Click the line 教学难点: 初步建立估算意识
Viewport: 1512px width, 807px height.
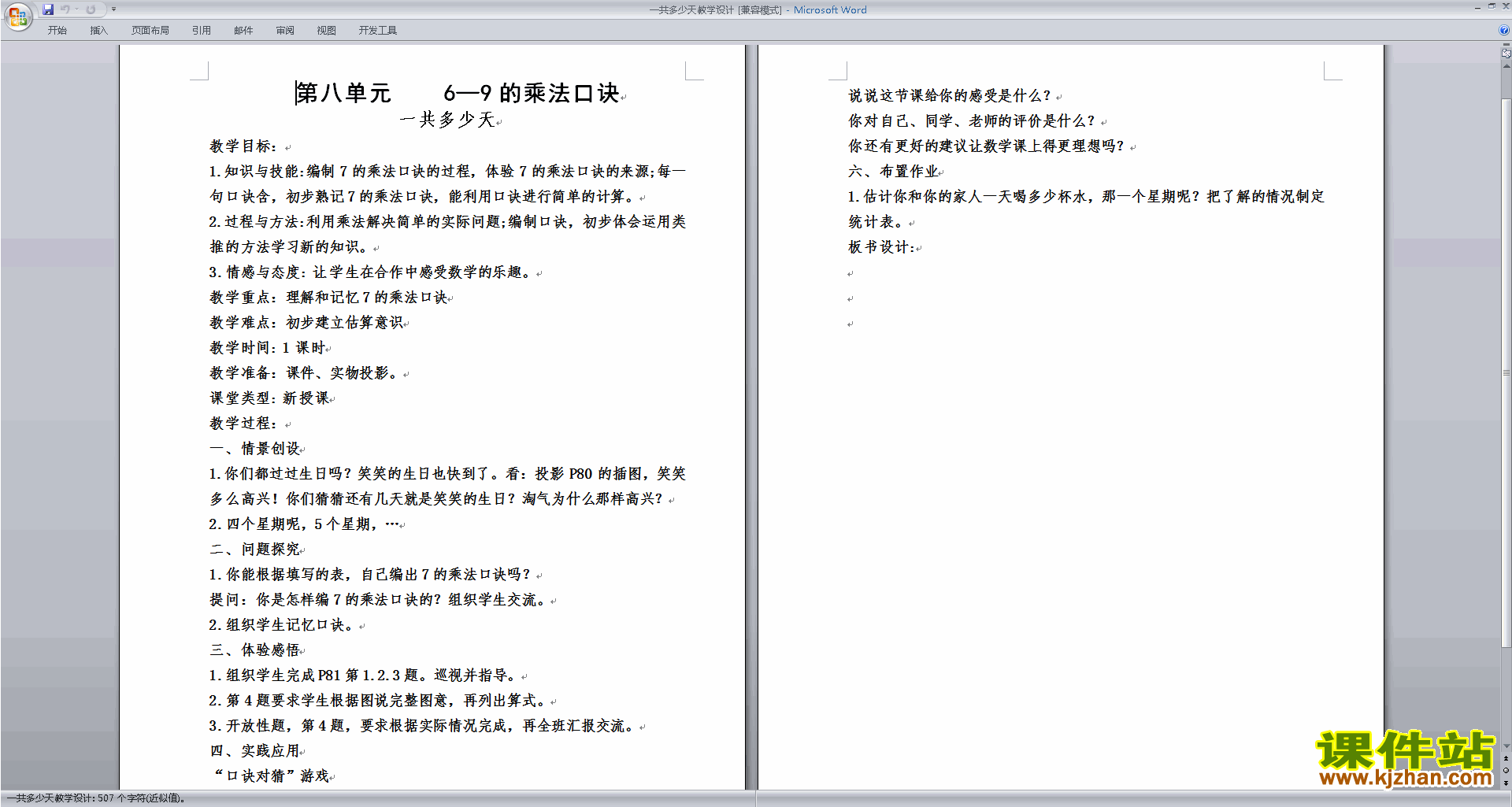(x=306, y=323)
